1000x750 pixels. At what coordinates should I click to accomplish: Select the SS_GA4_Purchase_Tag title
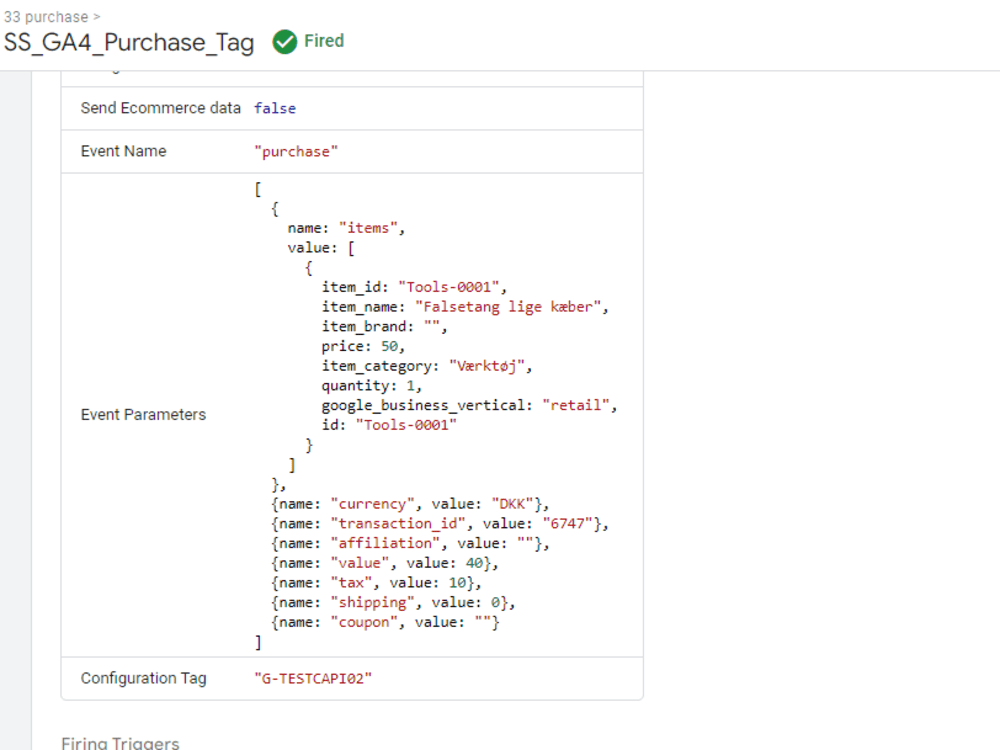[129, 43]
